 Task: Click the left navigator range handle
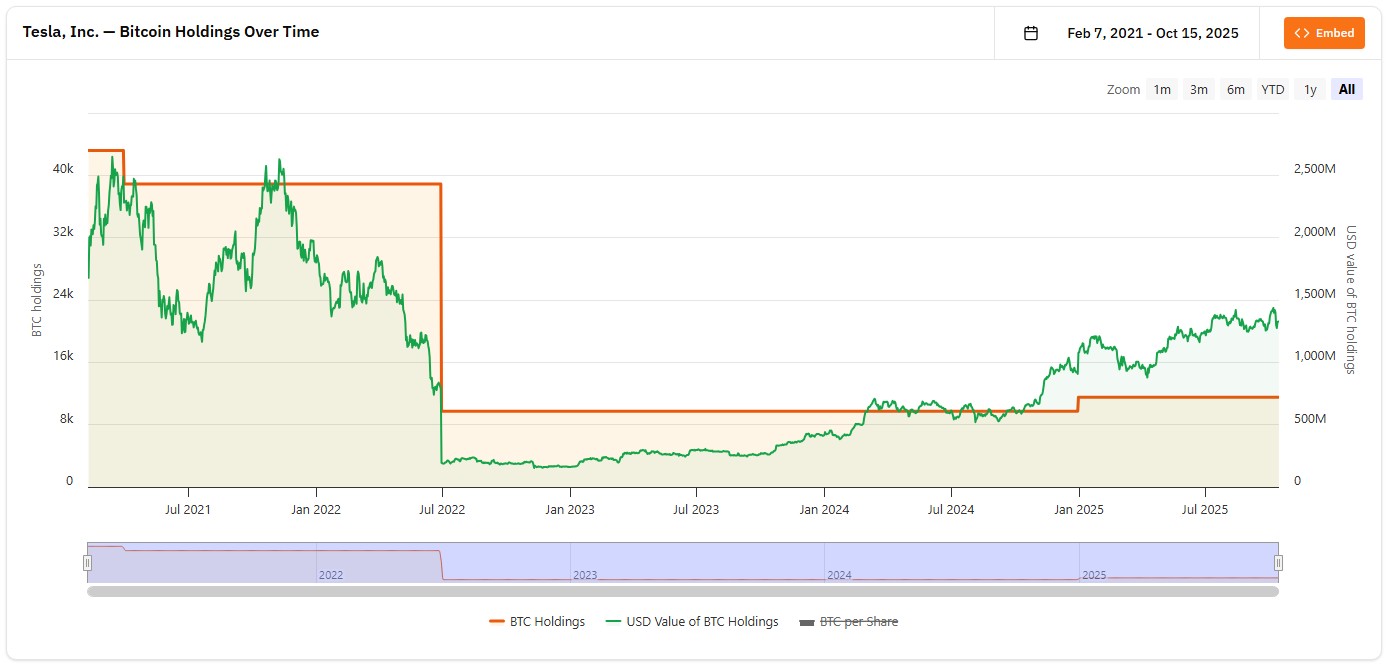(88, 563)
